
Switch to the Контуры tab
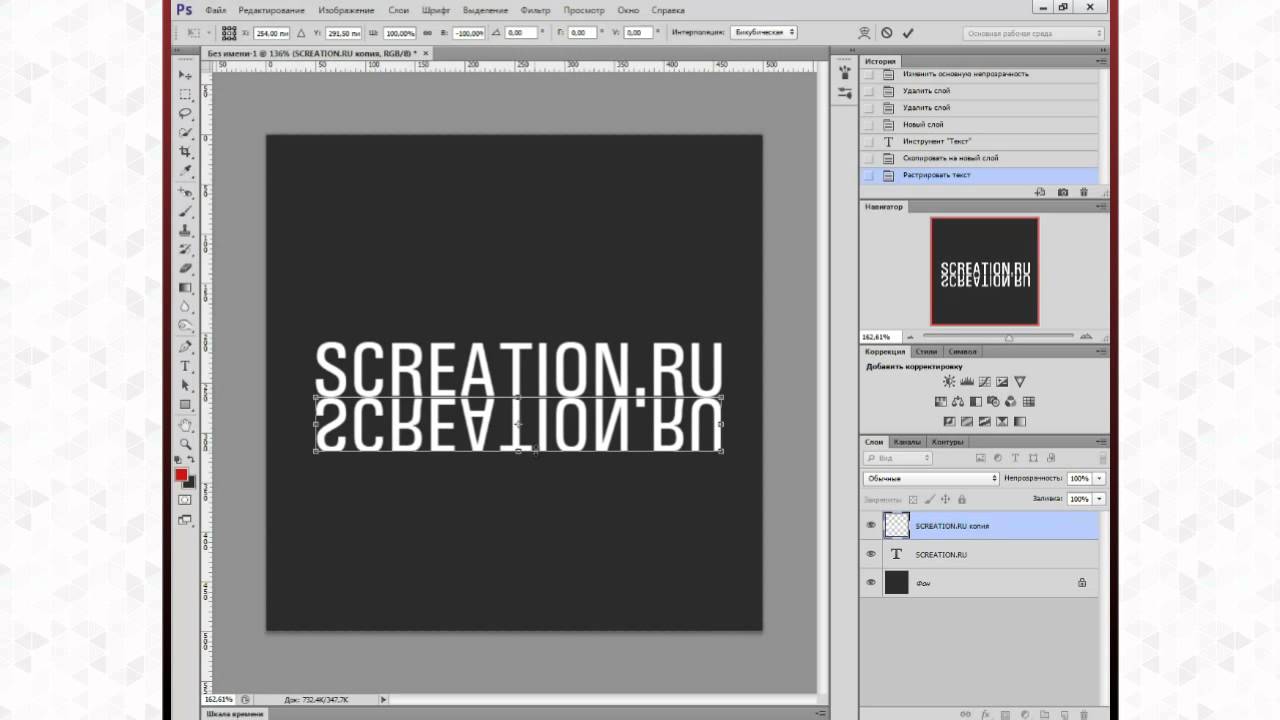coord(947,442)
